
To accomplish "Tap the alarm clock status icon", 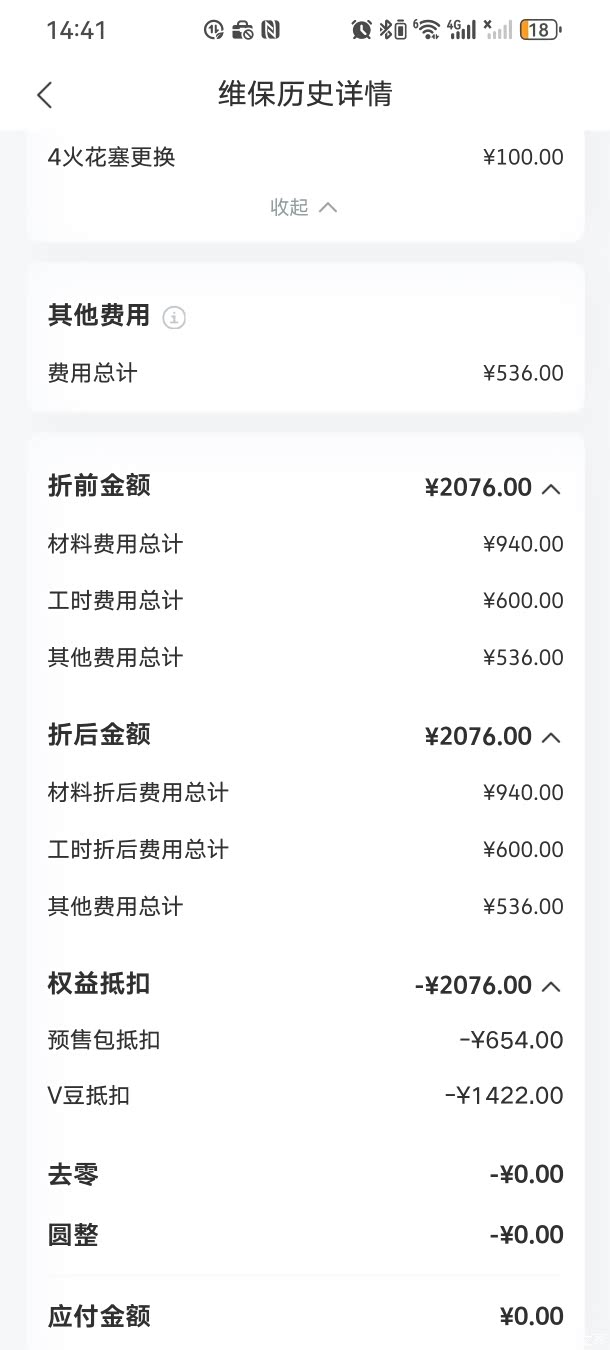I will 361,30.
